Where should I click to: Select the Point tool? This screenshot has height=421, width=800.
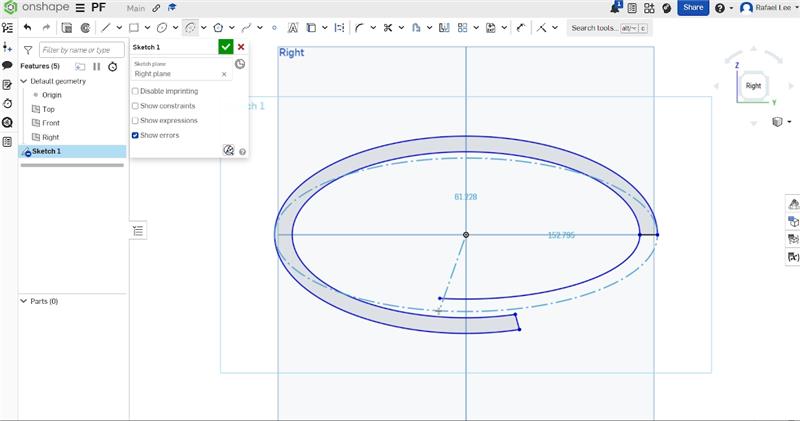tap(274, 28)
